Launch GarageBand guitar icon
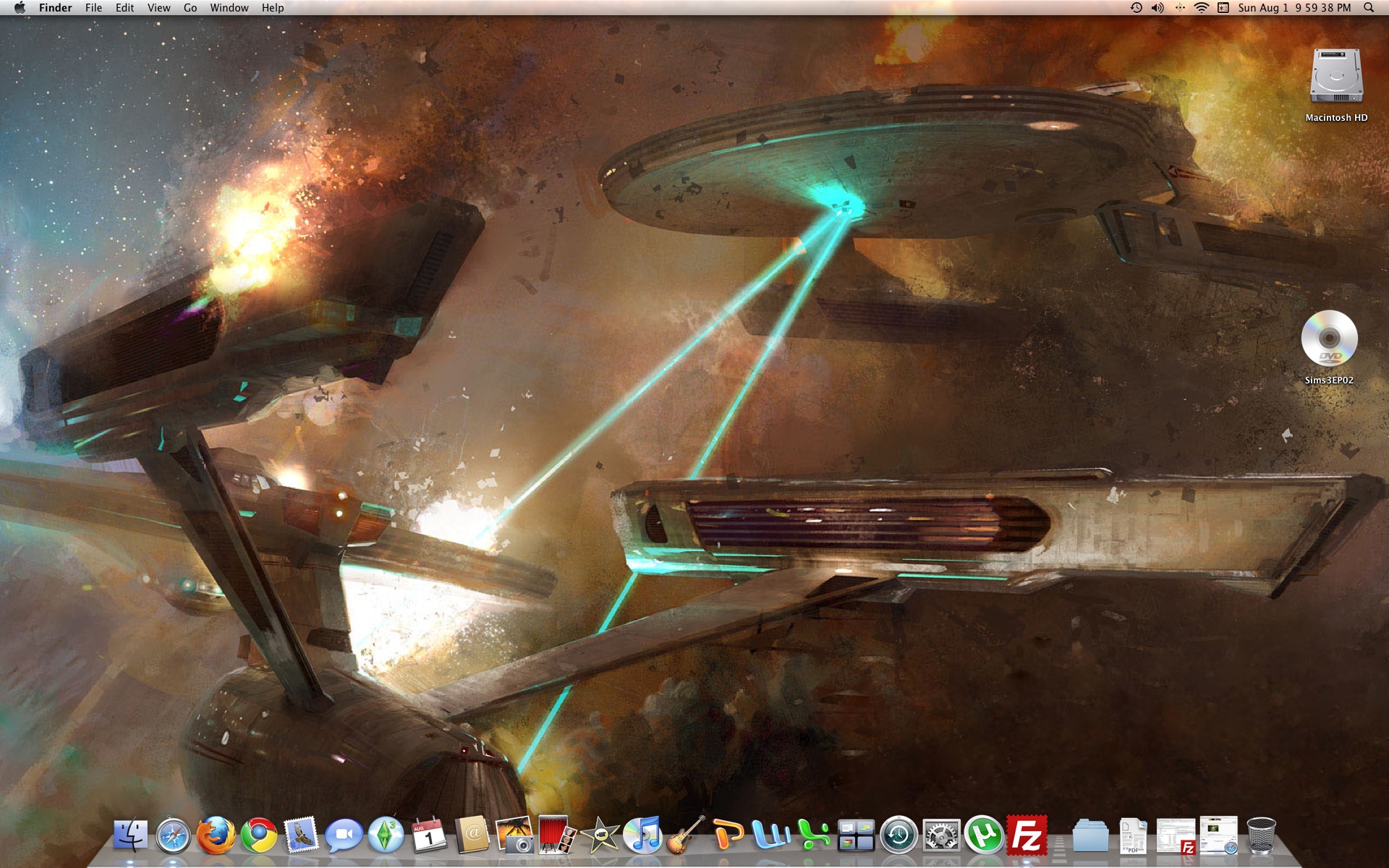This screenshot has height=868, width=1389. pos(685,835)
